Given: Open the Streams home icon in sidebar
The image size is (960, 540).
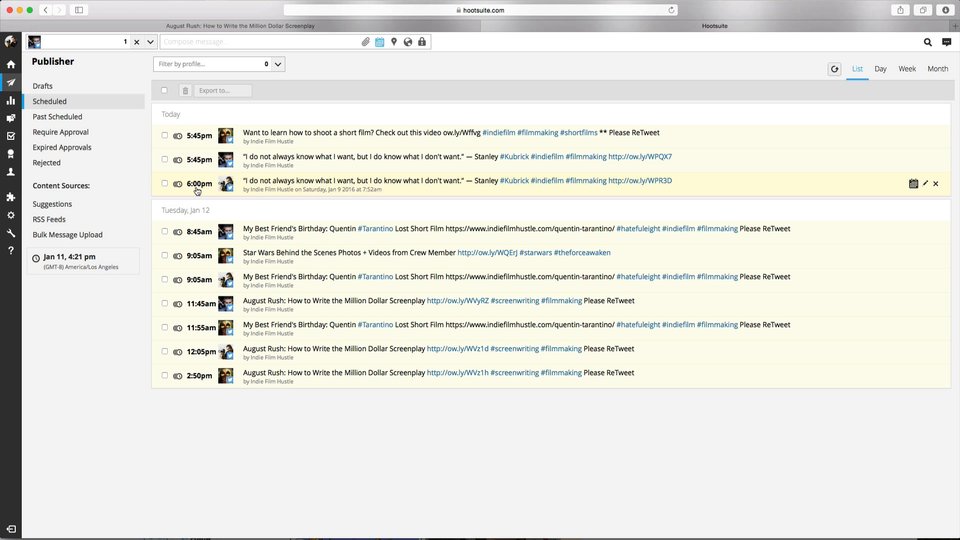Looking at the screenshot, I should point(10,64).
